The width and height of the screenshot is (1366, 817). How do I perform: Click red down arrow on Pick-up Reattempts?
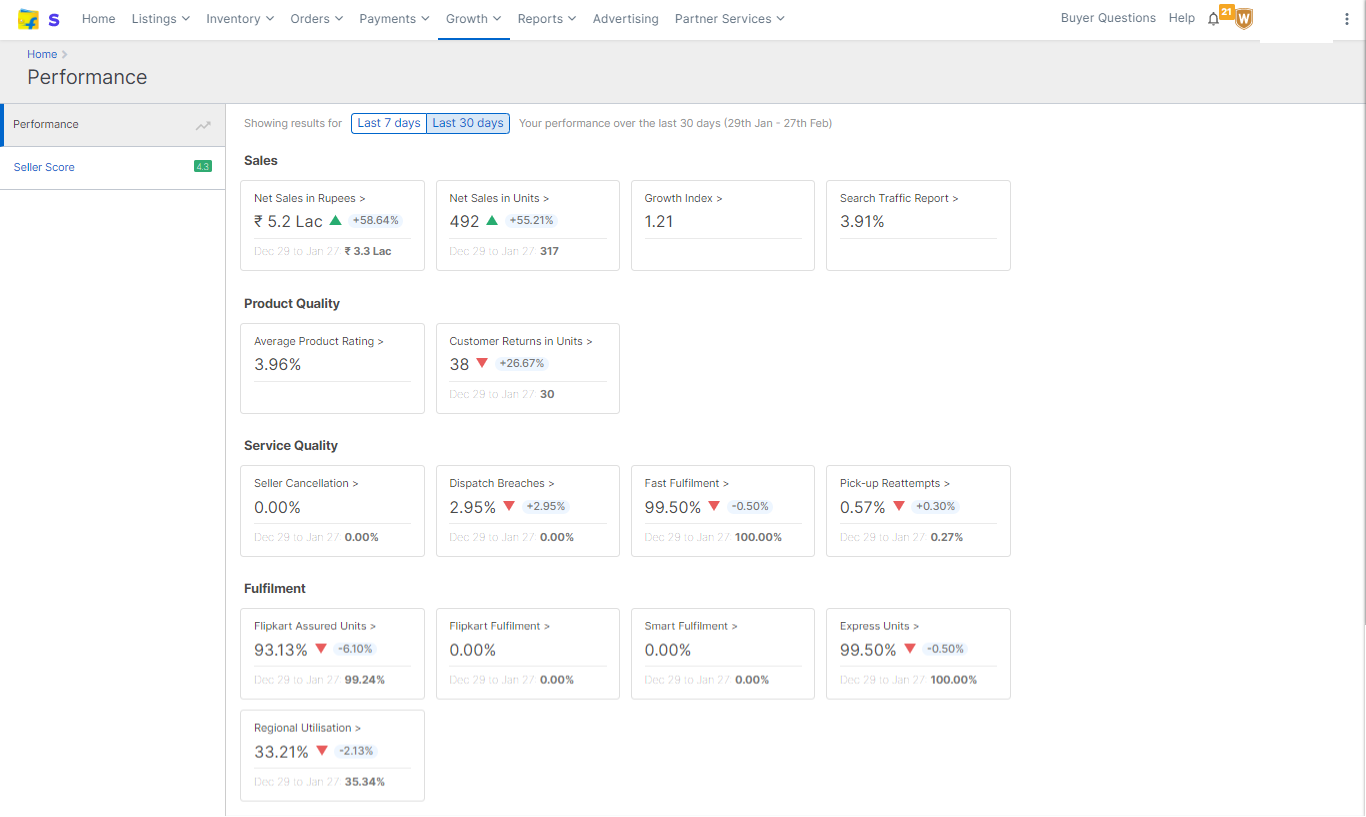coord(899,507)
